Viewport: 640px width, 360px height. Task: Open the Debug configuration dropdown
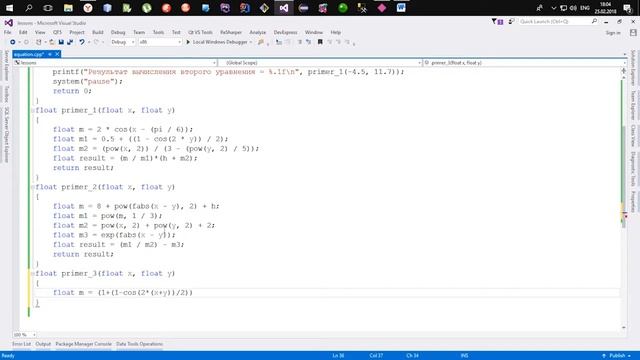(122, 42)
